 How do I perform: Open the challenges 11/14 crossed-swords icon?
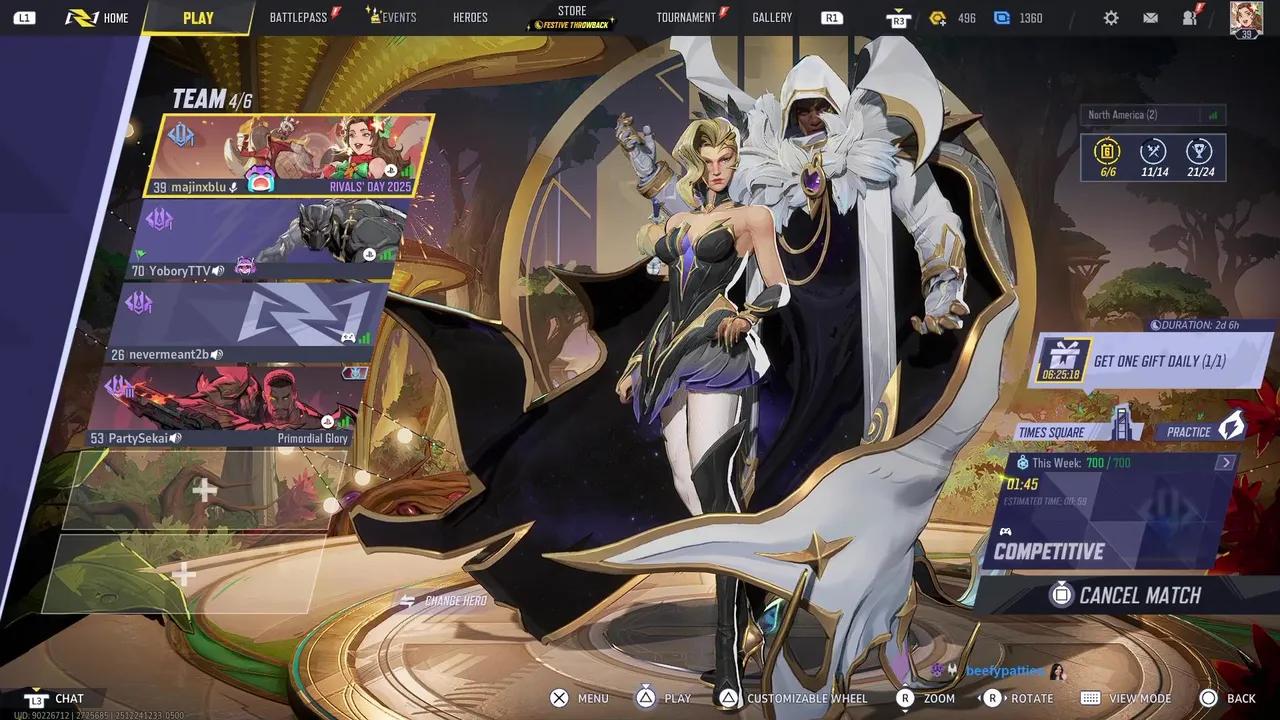pyautogui.click(x=1153, y=153)
